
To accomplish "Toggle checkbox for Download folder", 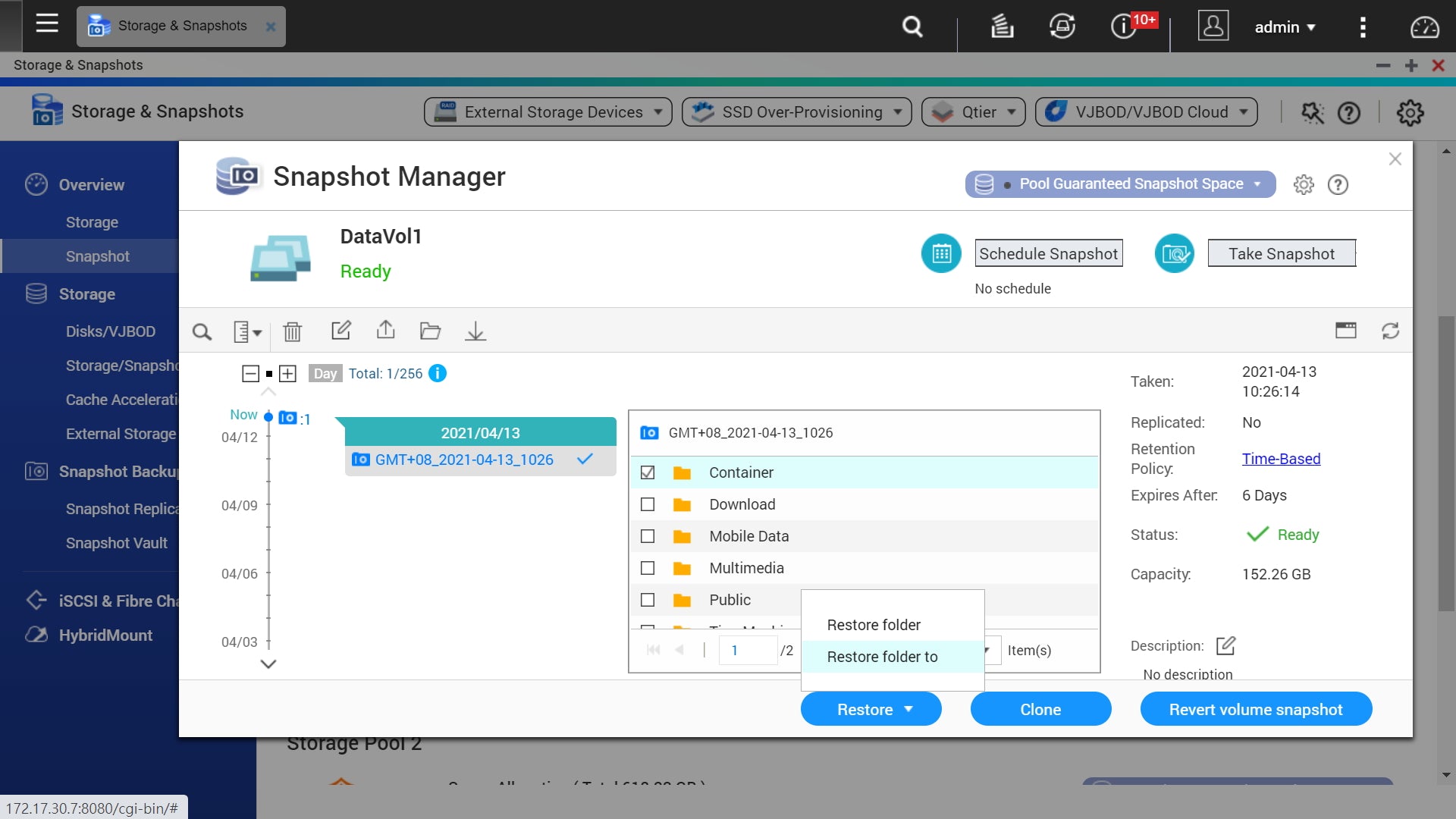I will click(647, 504).
